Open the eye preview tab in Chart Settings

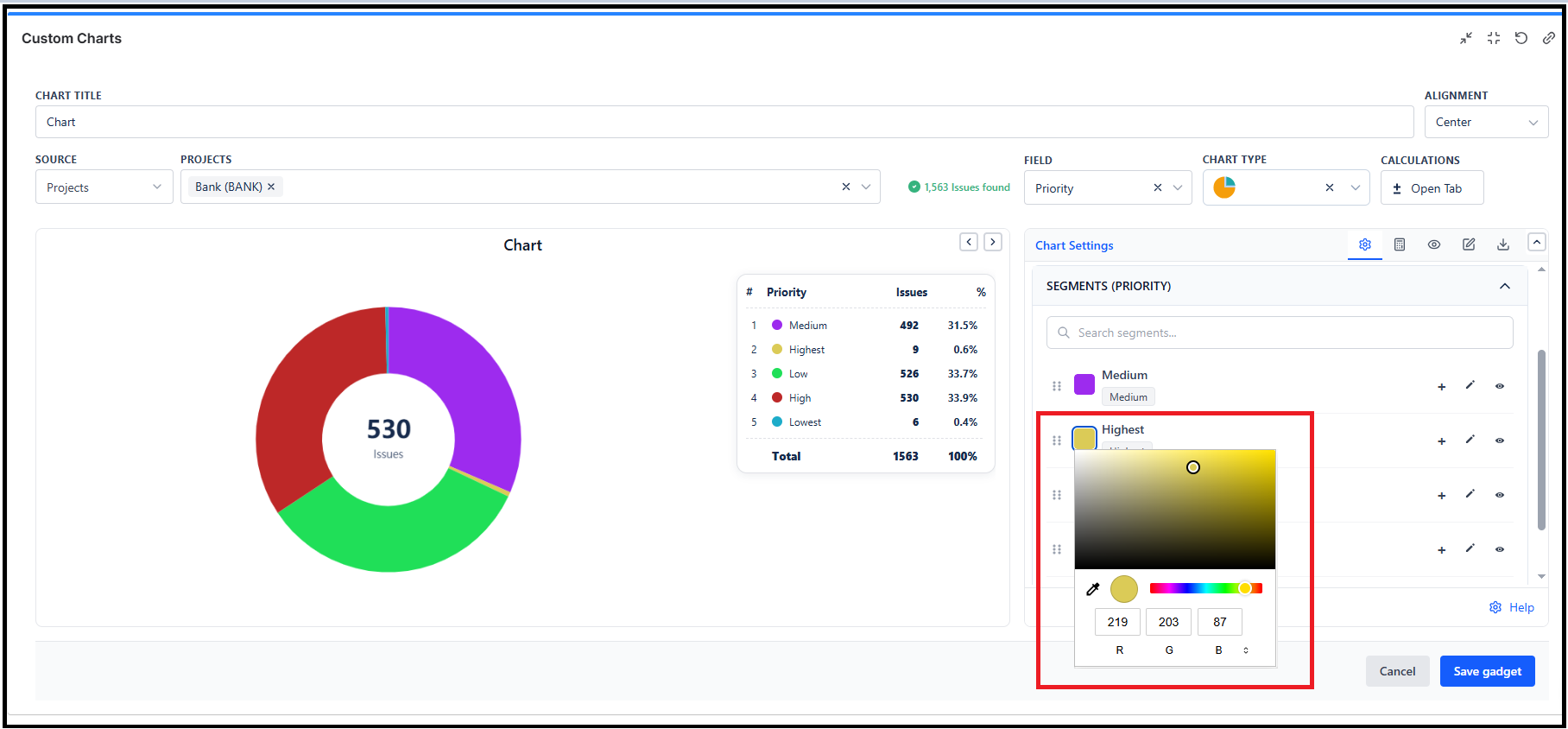coord(1434,244)
